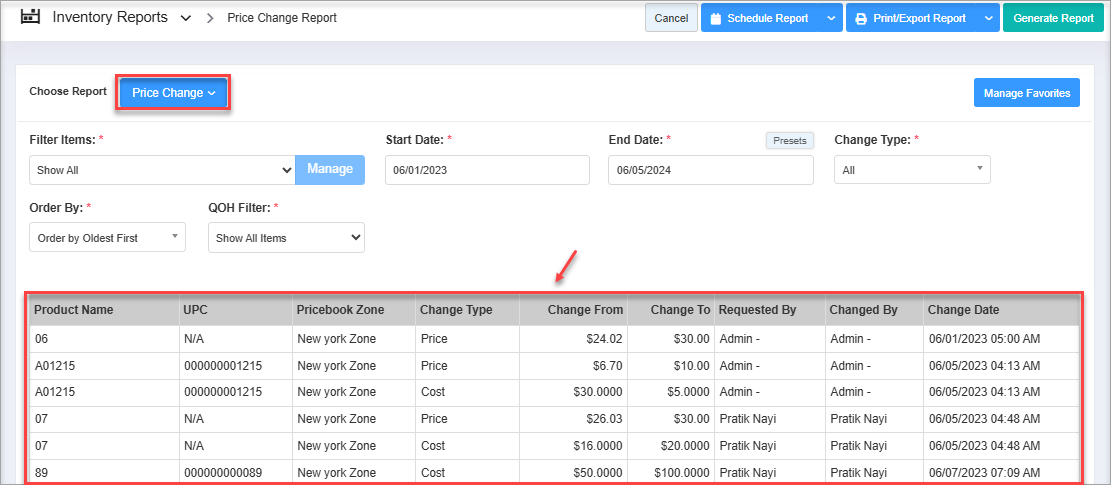
Task: Click the Manage Favorites button
Action: pos(1026,93)
